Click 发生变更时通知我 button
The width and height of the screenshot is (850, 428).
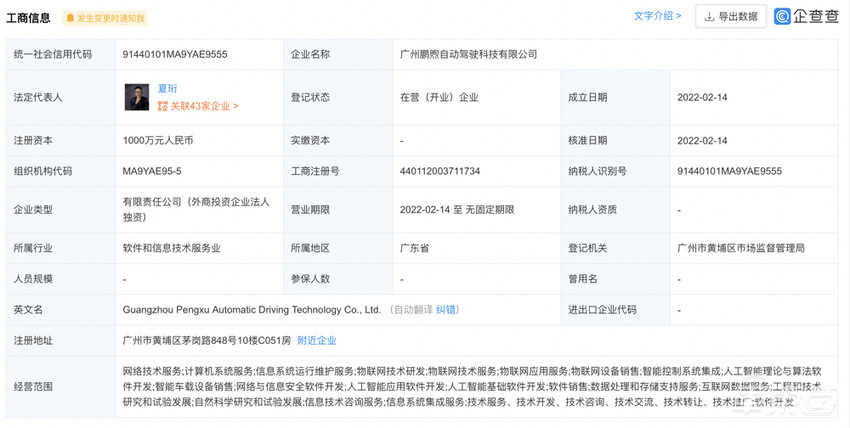tap(105, 18)
